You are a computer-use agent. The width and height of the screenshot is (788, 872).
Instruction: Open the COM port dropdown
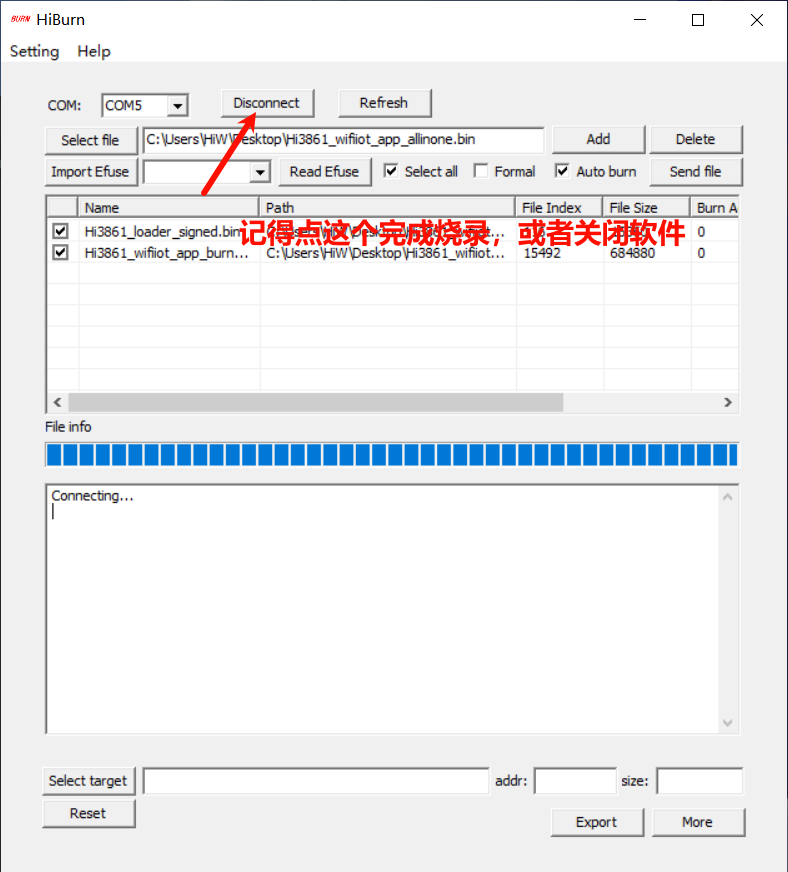pos(177,106)
